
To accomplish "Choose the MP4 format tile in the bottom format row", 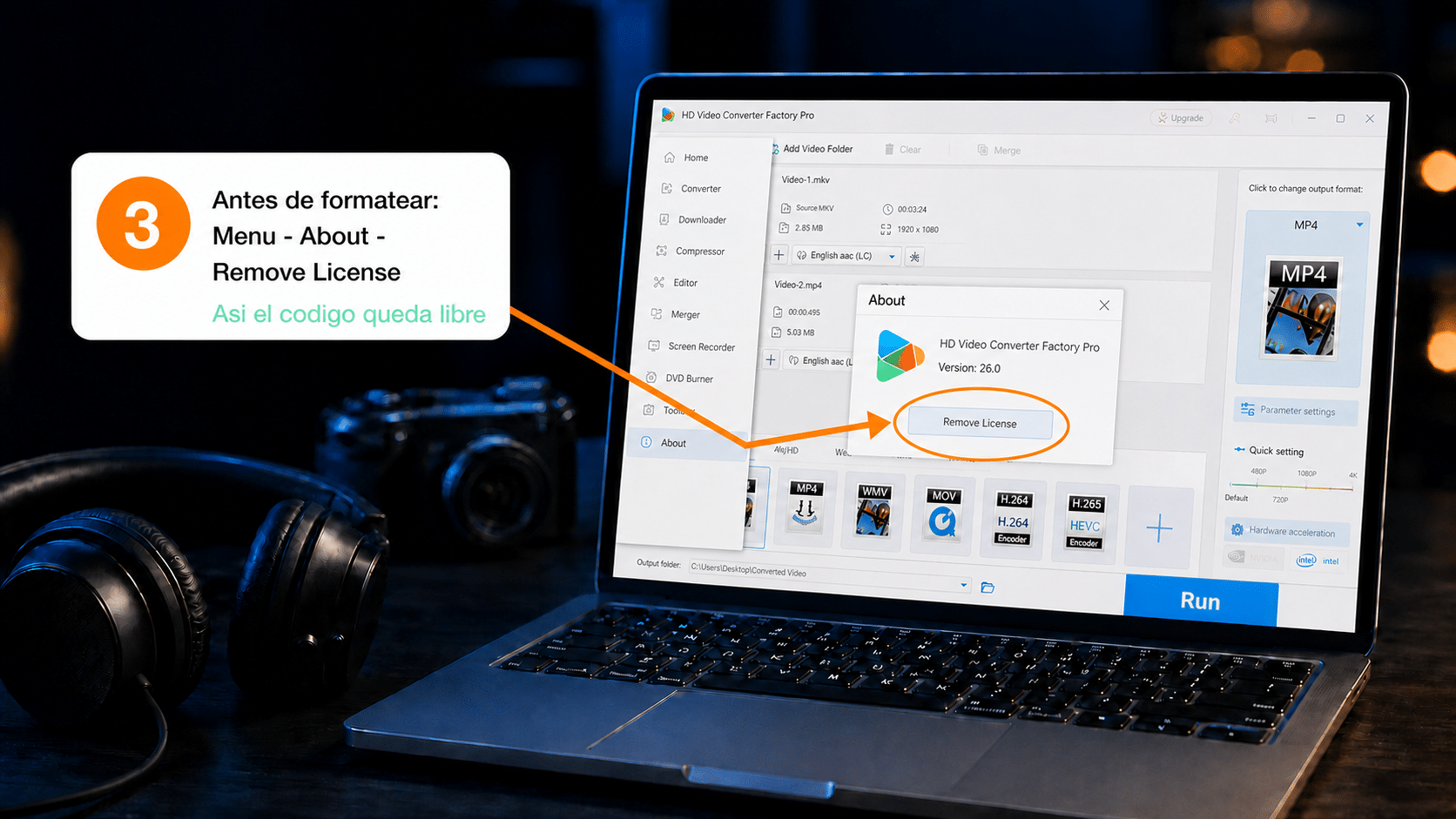I will click(806, 507).
